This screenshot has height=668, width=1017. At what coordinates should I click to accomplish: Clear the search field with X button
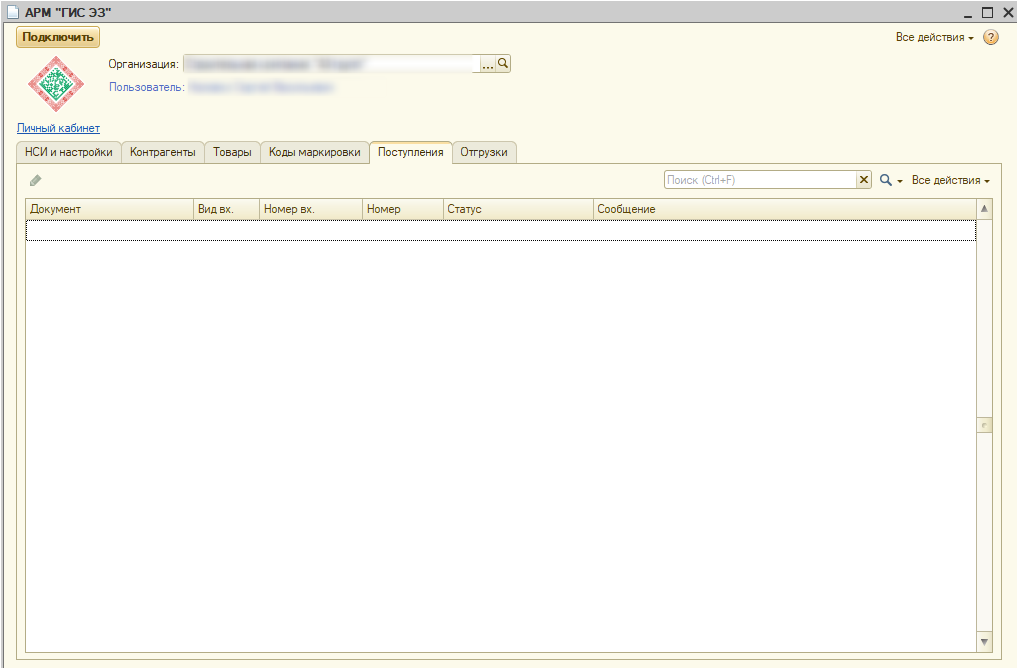pyautogui.click(x=864, y=180)
